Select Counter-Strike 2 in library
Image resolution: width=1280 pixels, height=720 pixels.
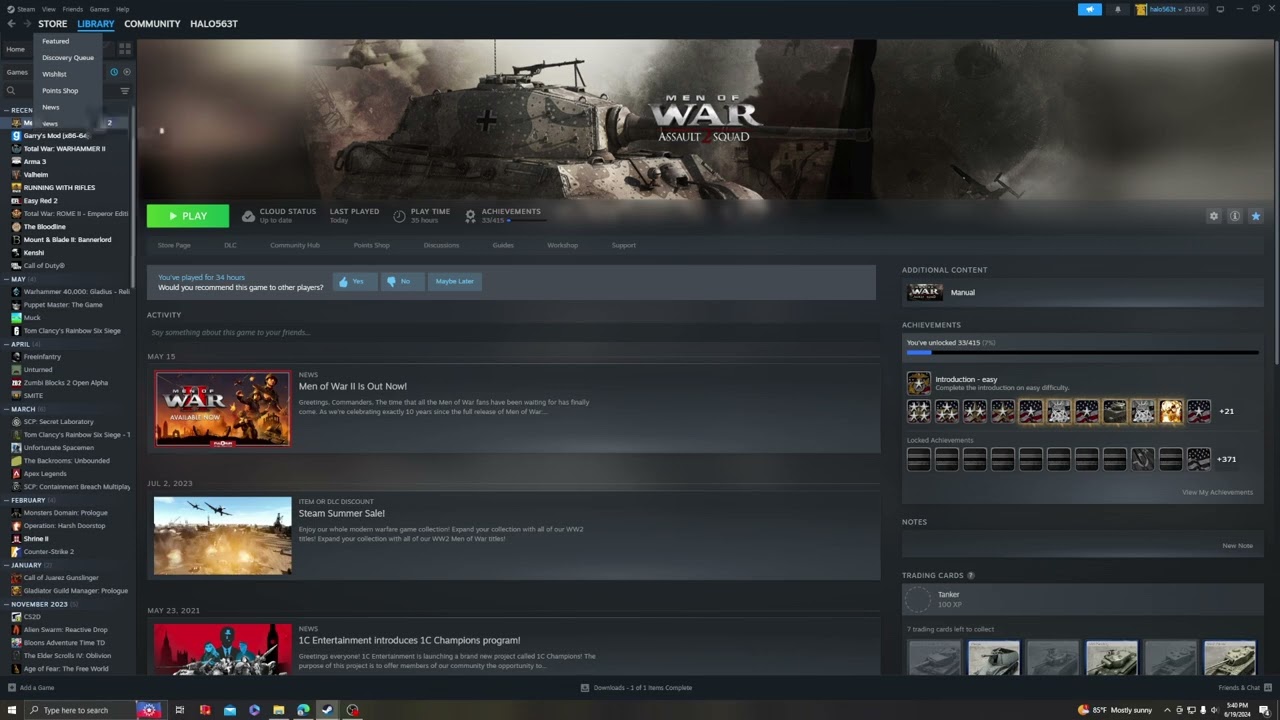48,551
